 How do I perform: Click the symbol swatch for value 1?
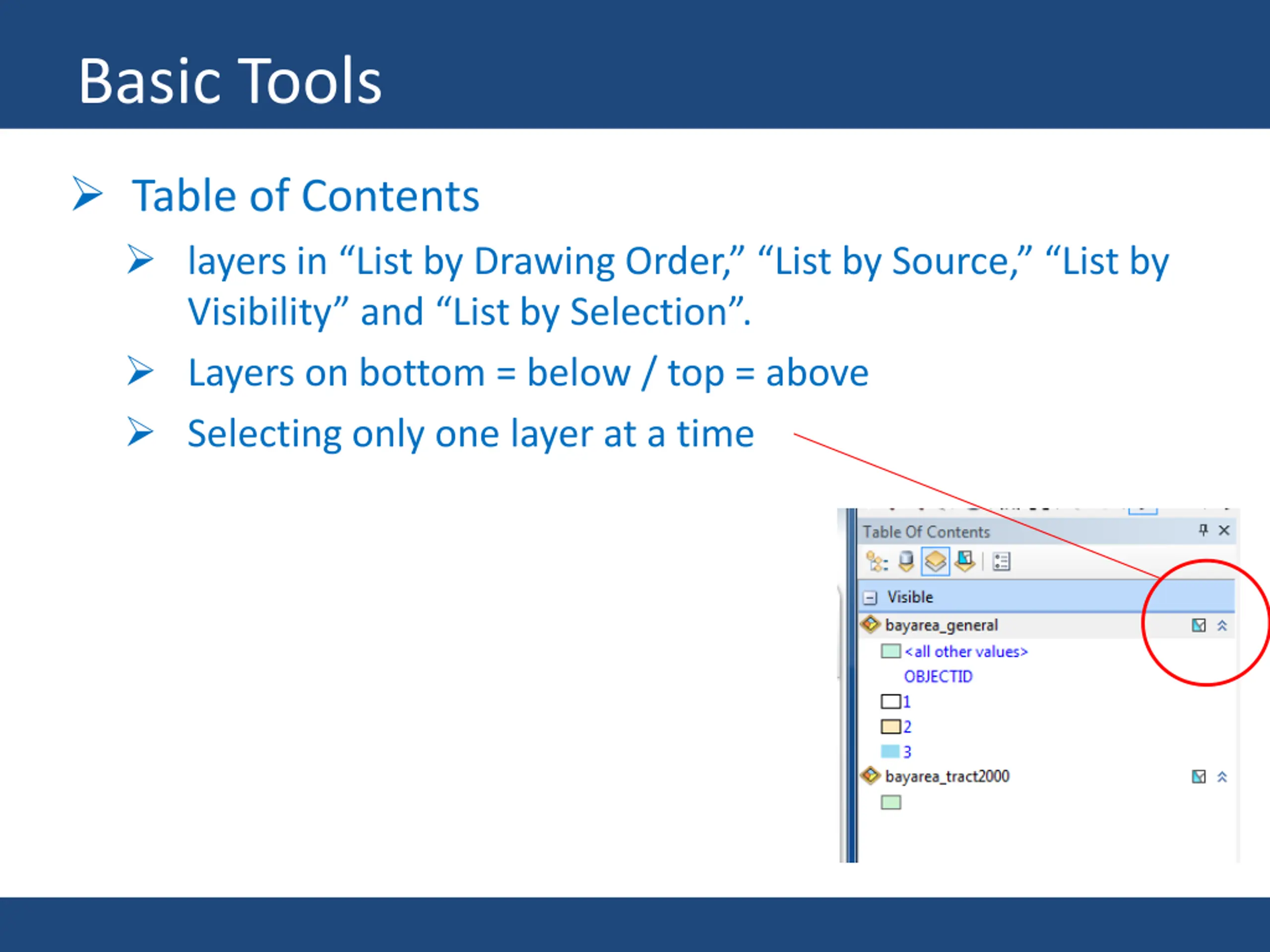pos(891,701)
